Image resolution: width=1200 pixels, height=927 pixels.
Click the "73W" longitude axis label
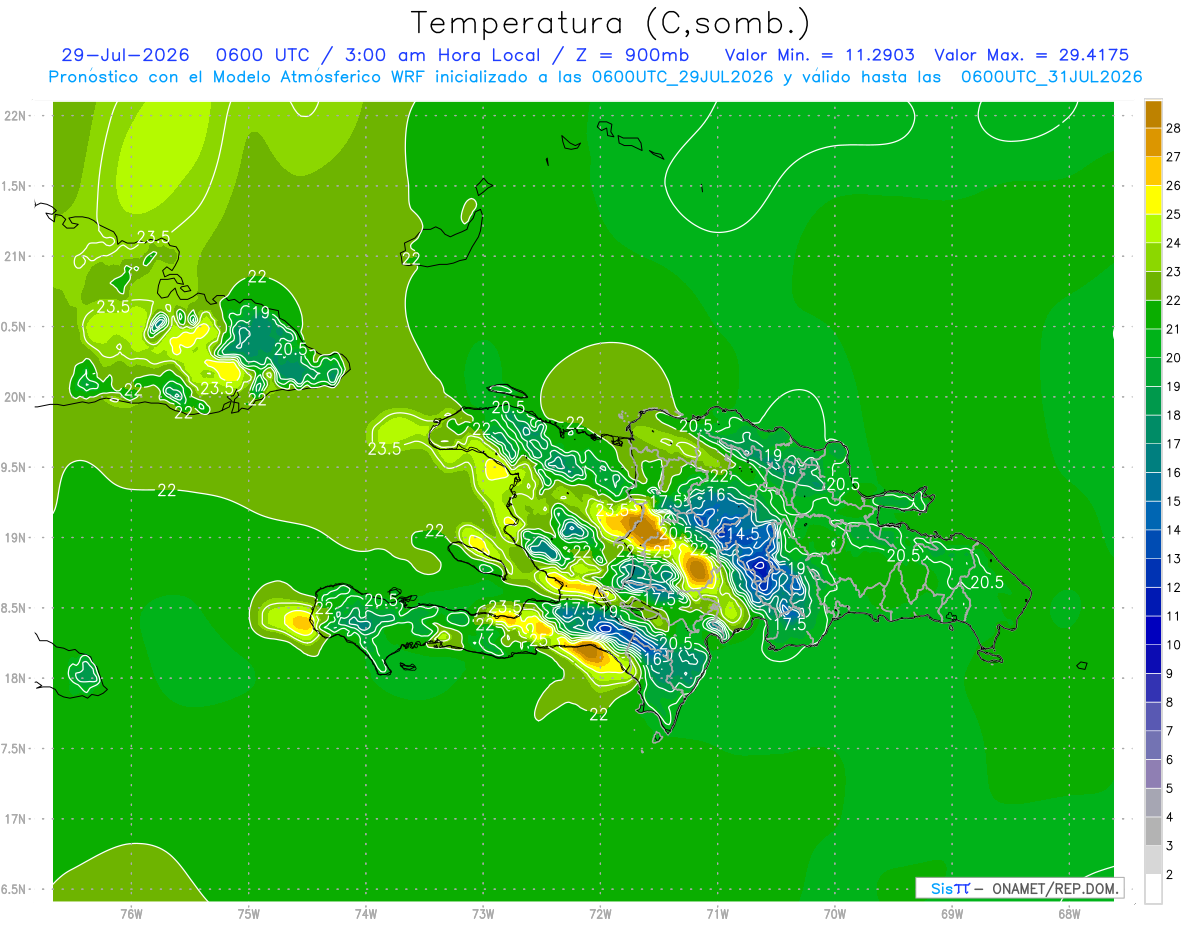tap(483, 913)
